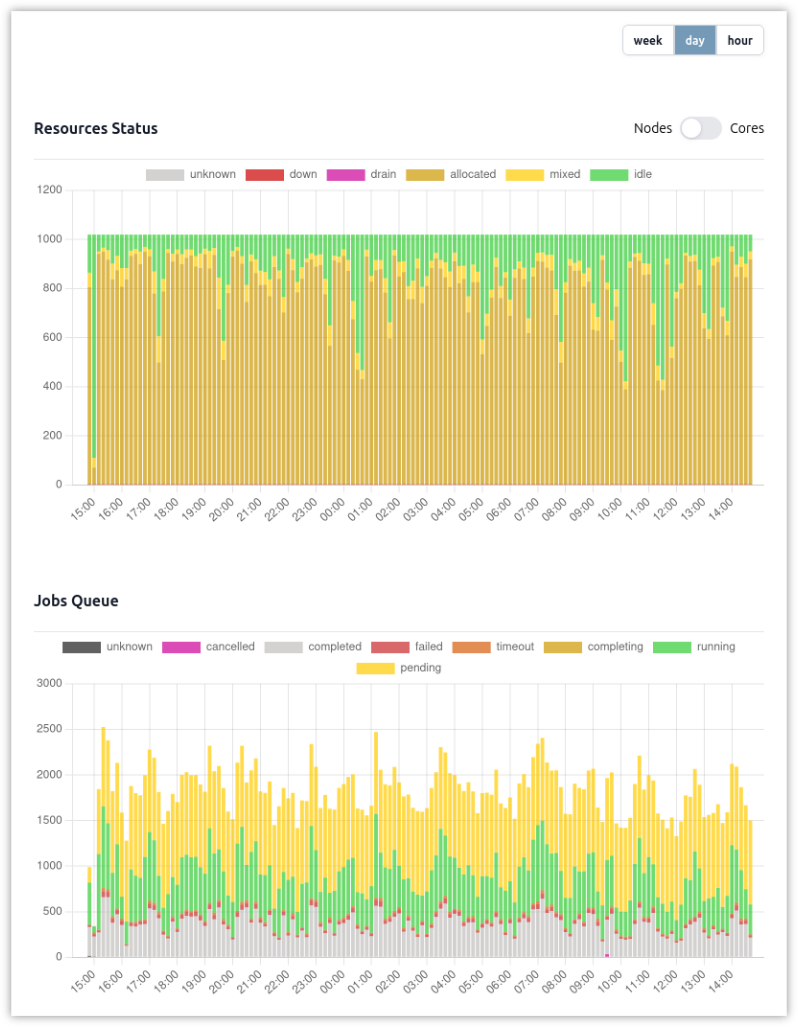Toggle the failed legend swatch
This screenshot has width=798, height=1027.
pos(390,647)
